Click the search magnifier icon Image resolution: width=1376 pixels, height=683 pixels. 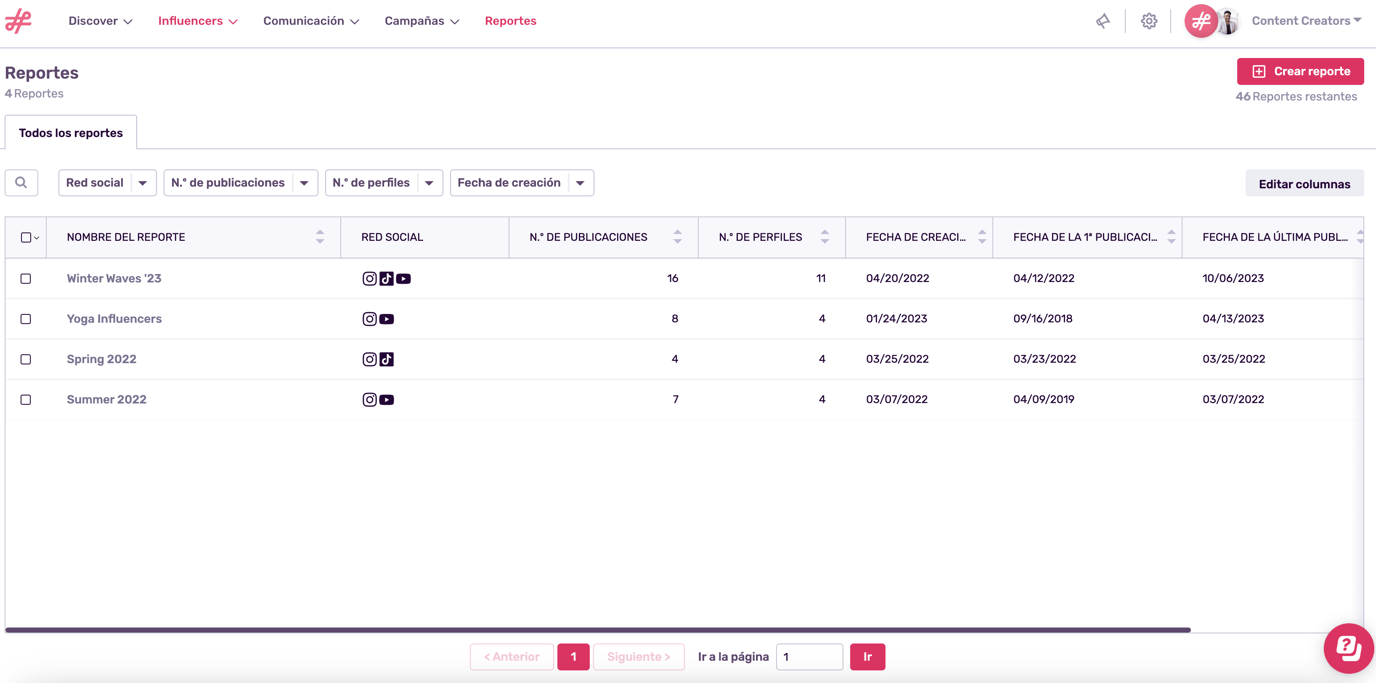(x=21, y=183)
